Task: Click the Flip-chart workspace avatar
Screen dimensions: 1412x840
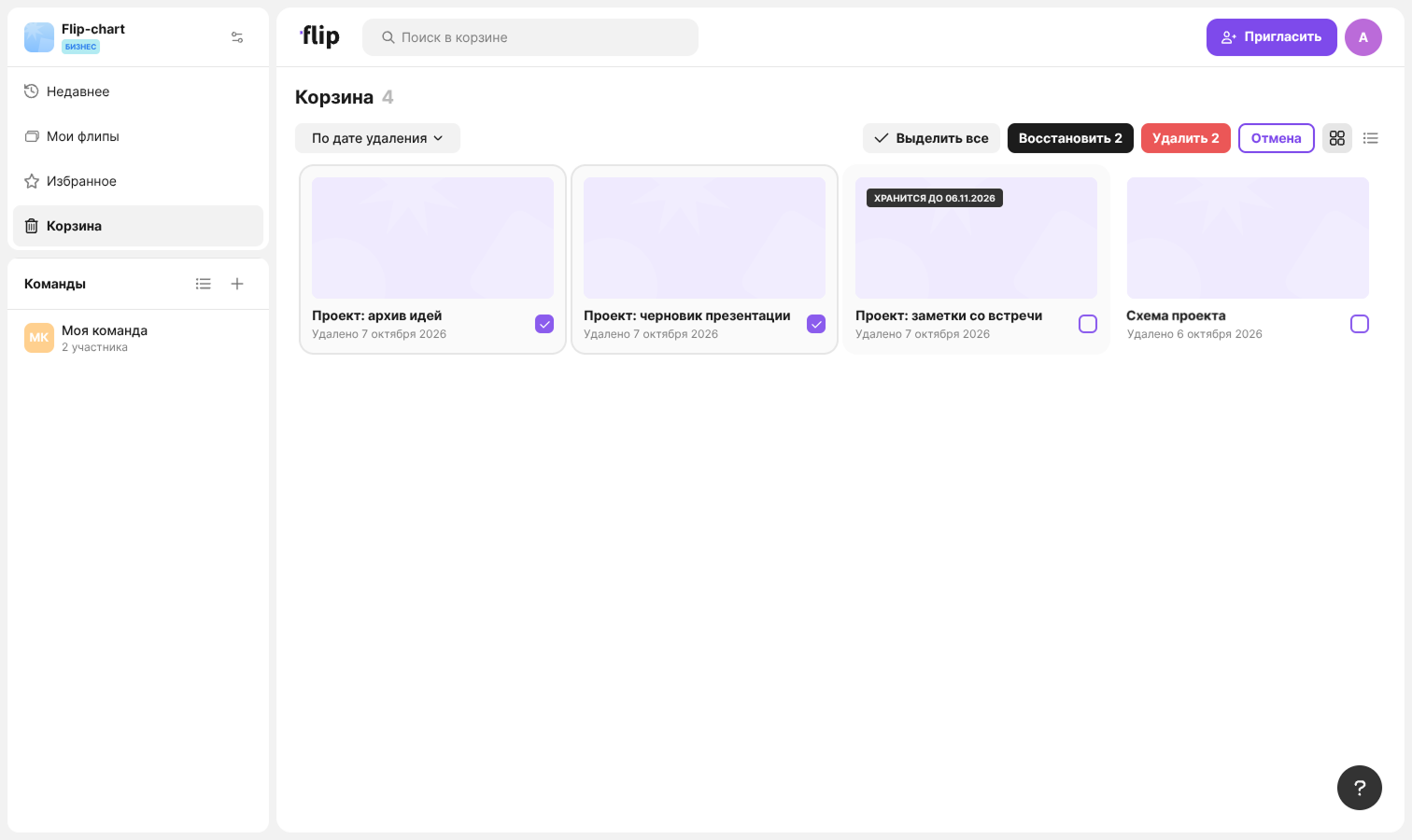Action: click(39, 37)
